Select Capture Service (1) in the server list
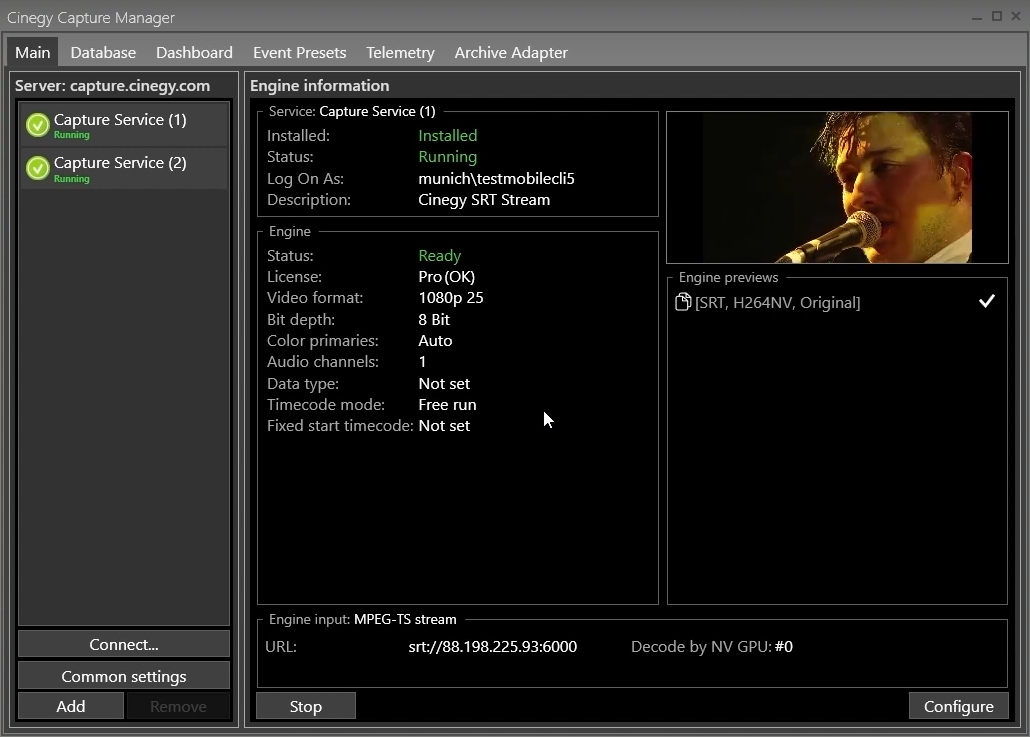The width and height of the screenshot is (1030, 737). [124, 125]
